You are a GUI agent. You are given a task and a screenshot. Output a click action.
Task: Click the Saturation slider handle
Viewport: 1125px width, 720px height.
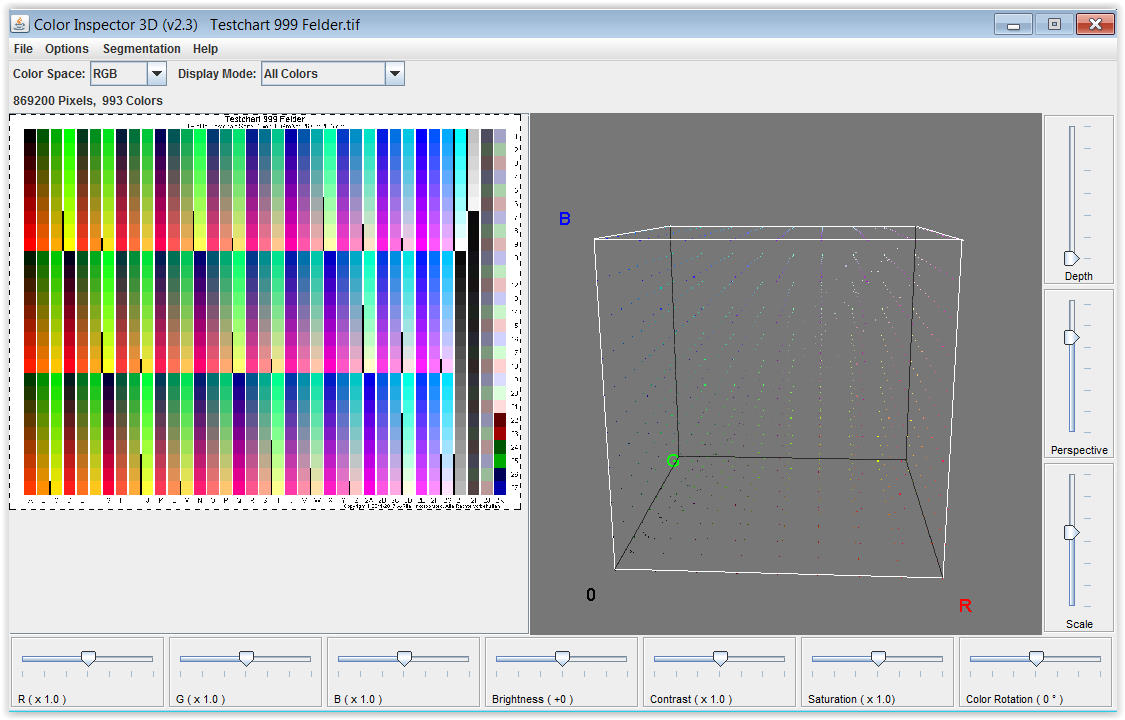point(878,658)
